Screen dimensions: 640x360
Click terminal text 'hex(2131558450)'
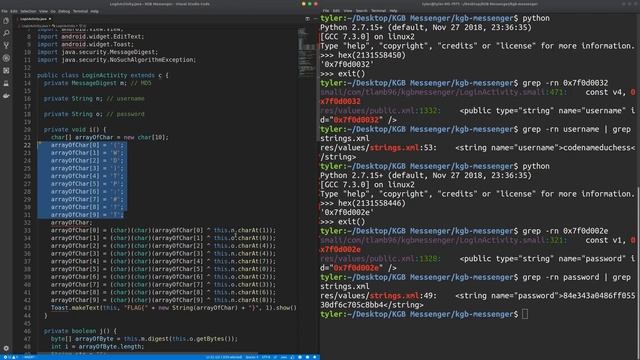point(372,55)
